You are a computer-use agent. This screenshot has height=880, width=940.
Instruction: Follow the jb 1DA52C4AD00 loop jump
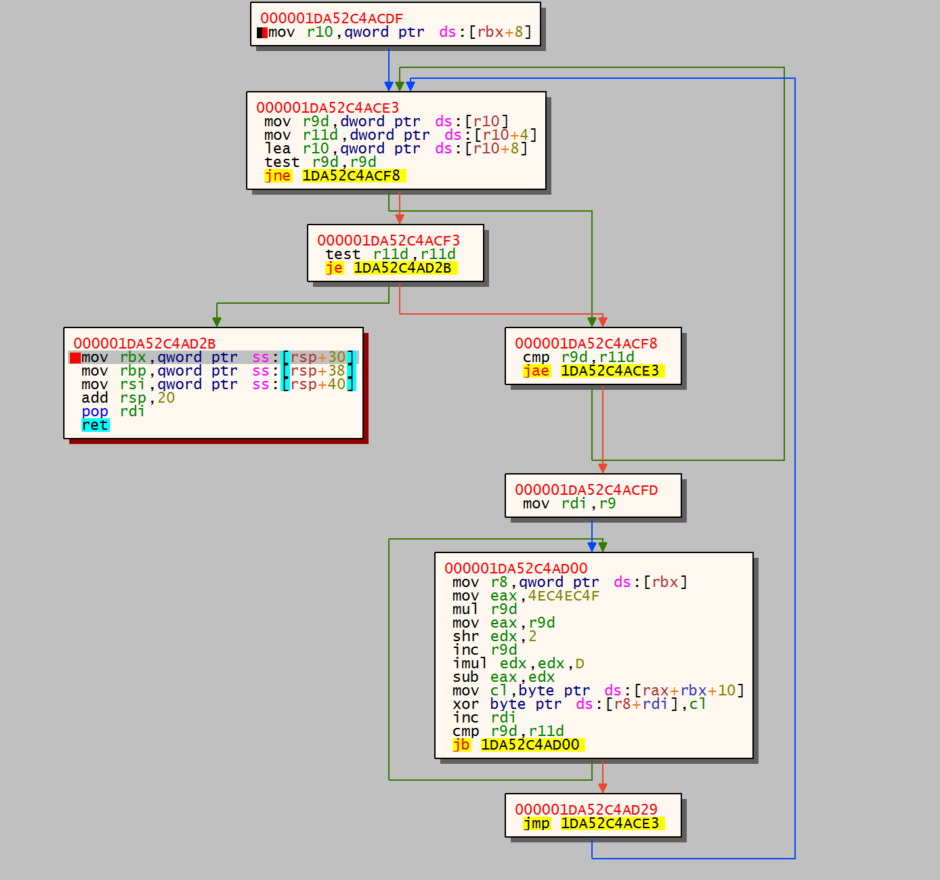pos(518,745)
